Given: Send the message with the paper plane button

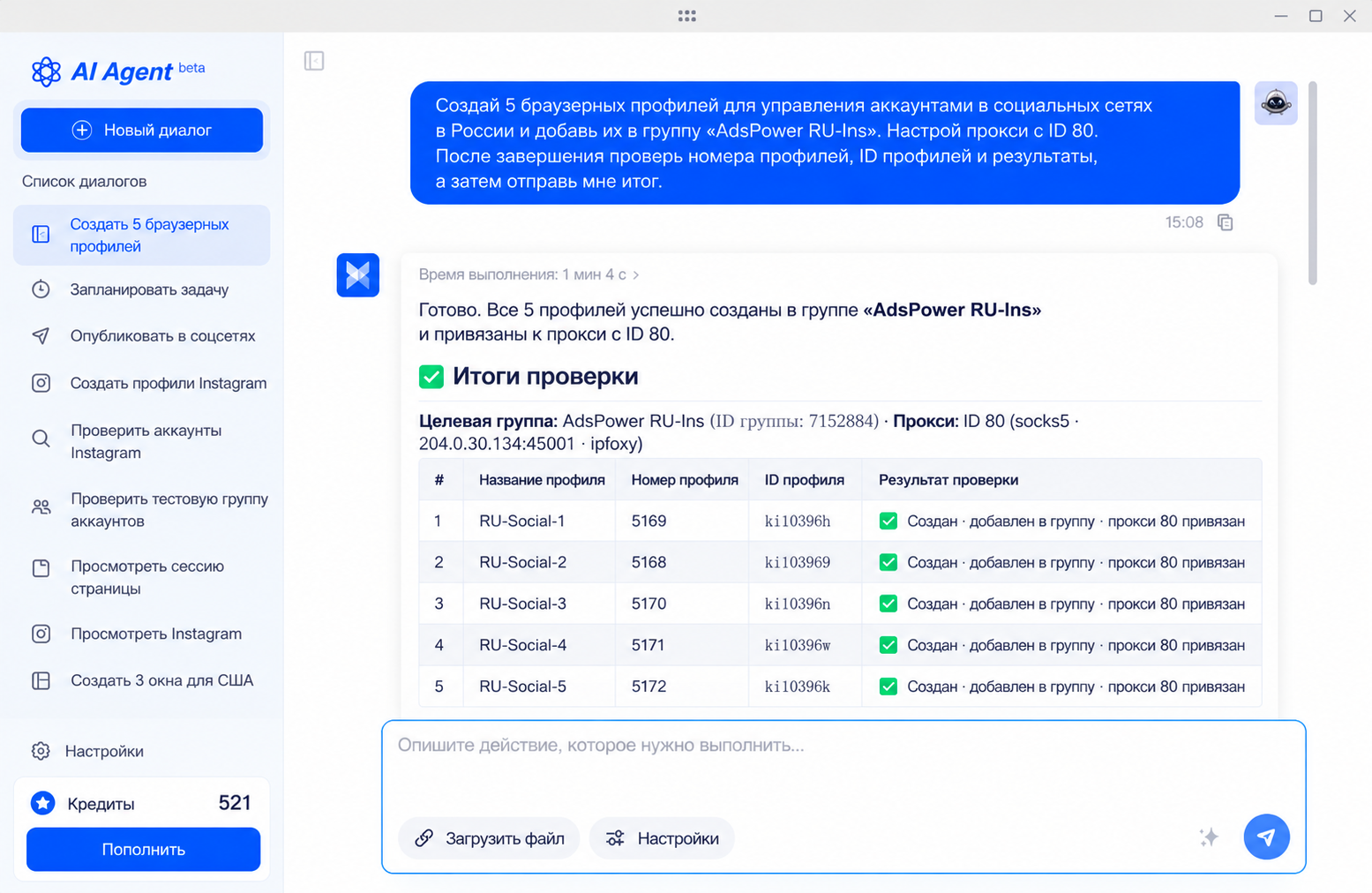Looking at the screenshot, I should pos(1266,837).
